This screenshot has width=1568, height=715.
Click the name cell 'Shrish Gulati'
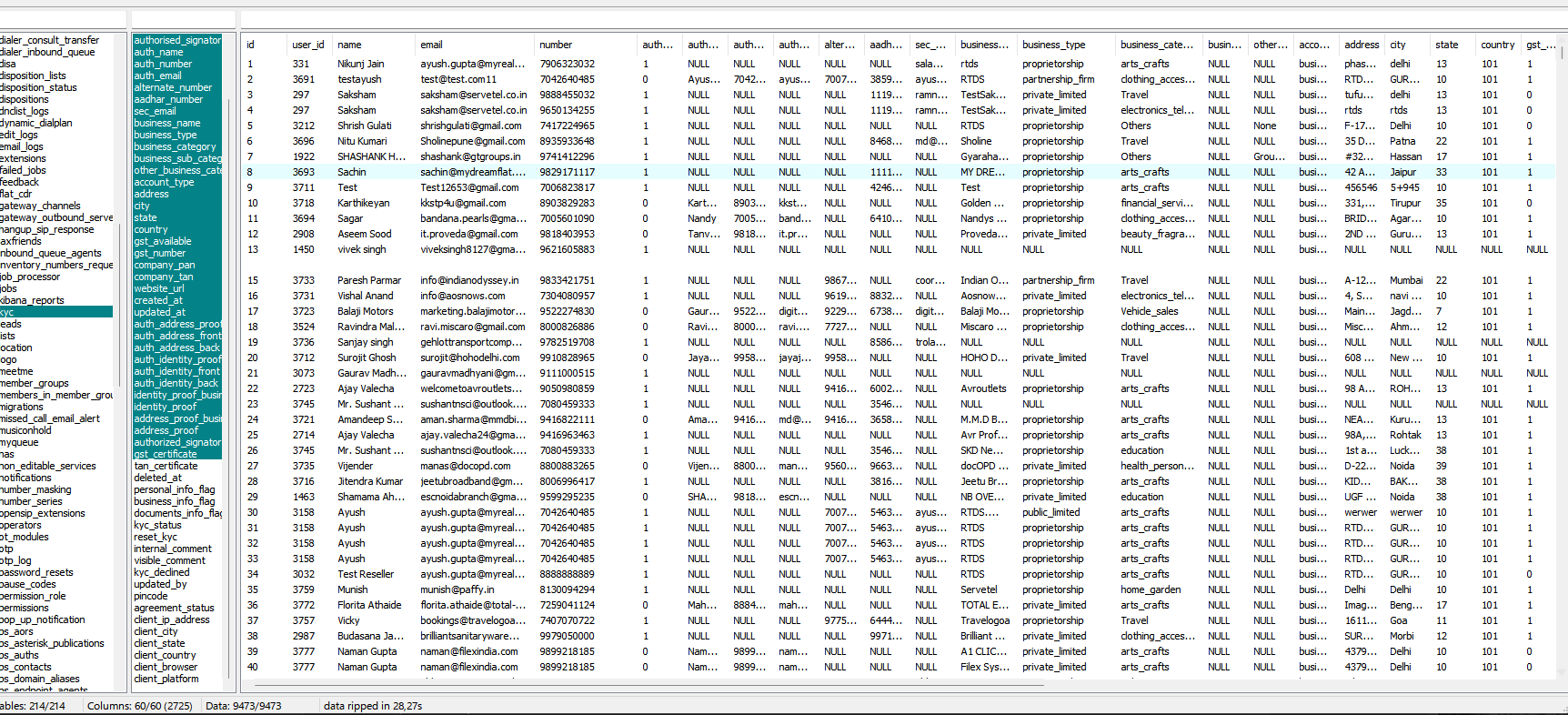pos(365,126)
